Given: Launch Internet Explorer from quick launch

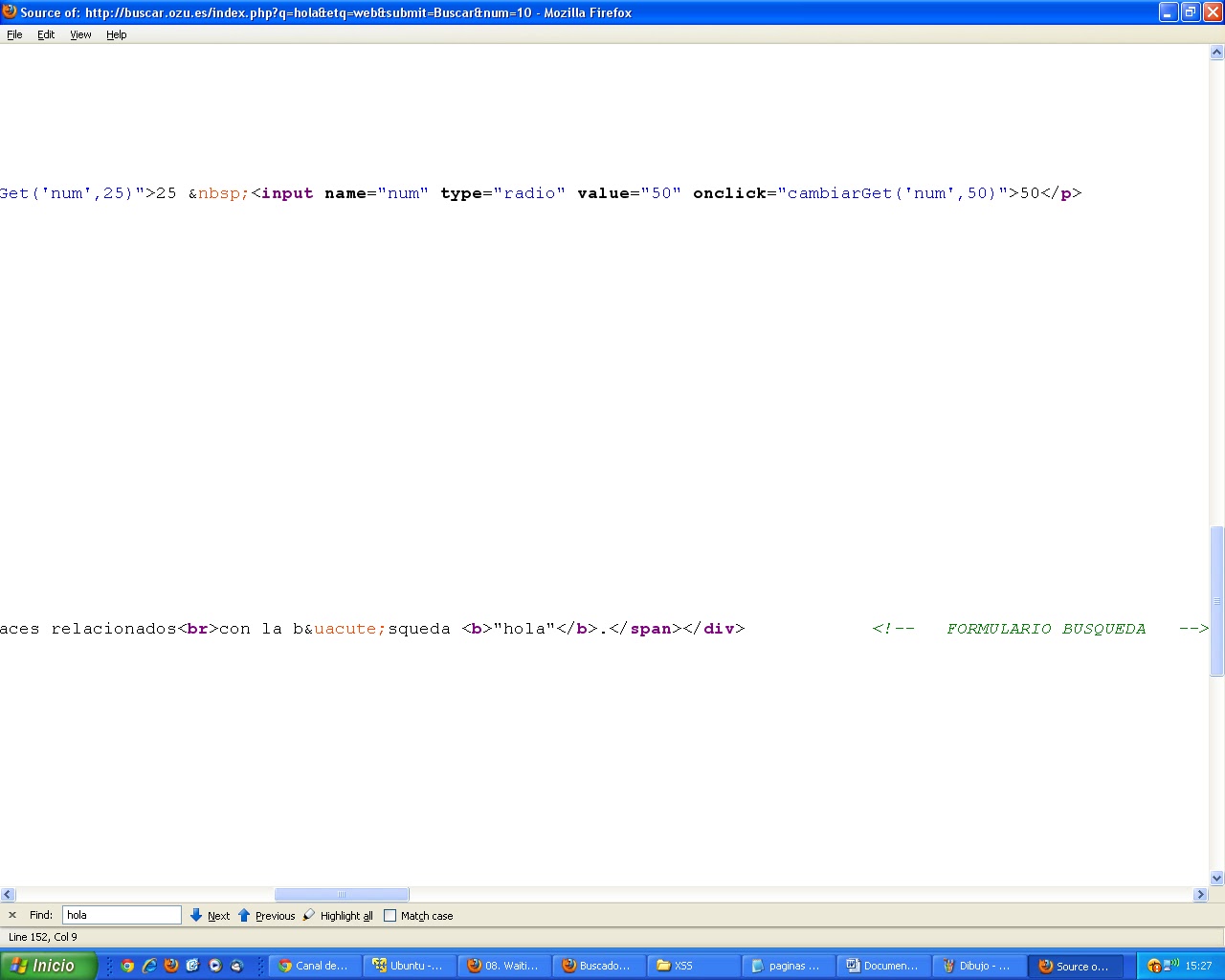Looking at the screenshot, I should click(149, 966).
